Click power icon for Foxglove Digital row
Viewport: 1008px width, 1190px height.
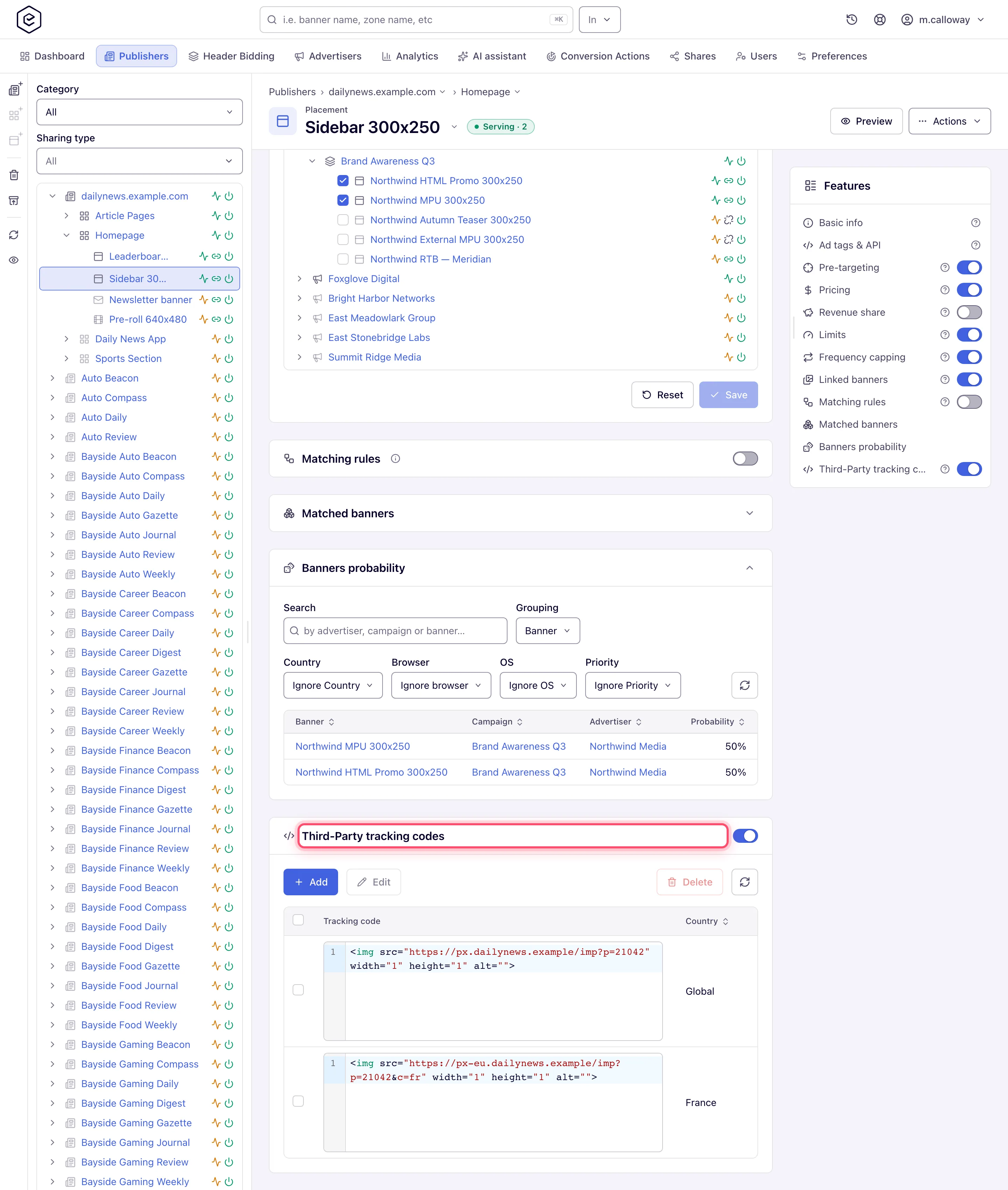[741, 279]
